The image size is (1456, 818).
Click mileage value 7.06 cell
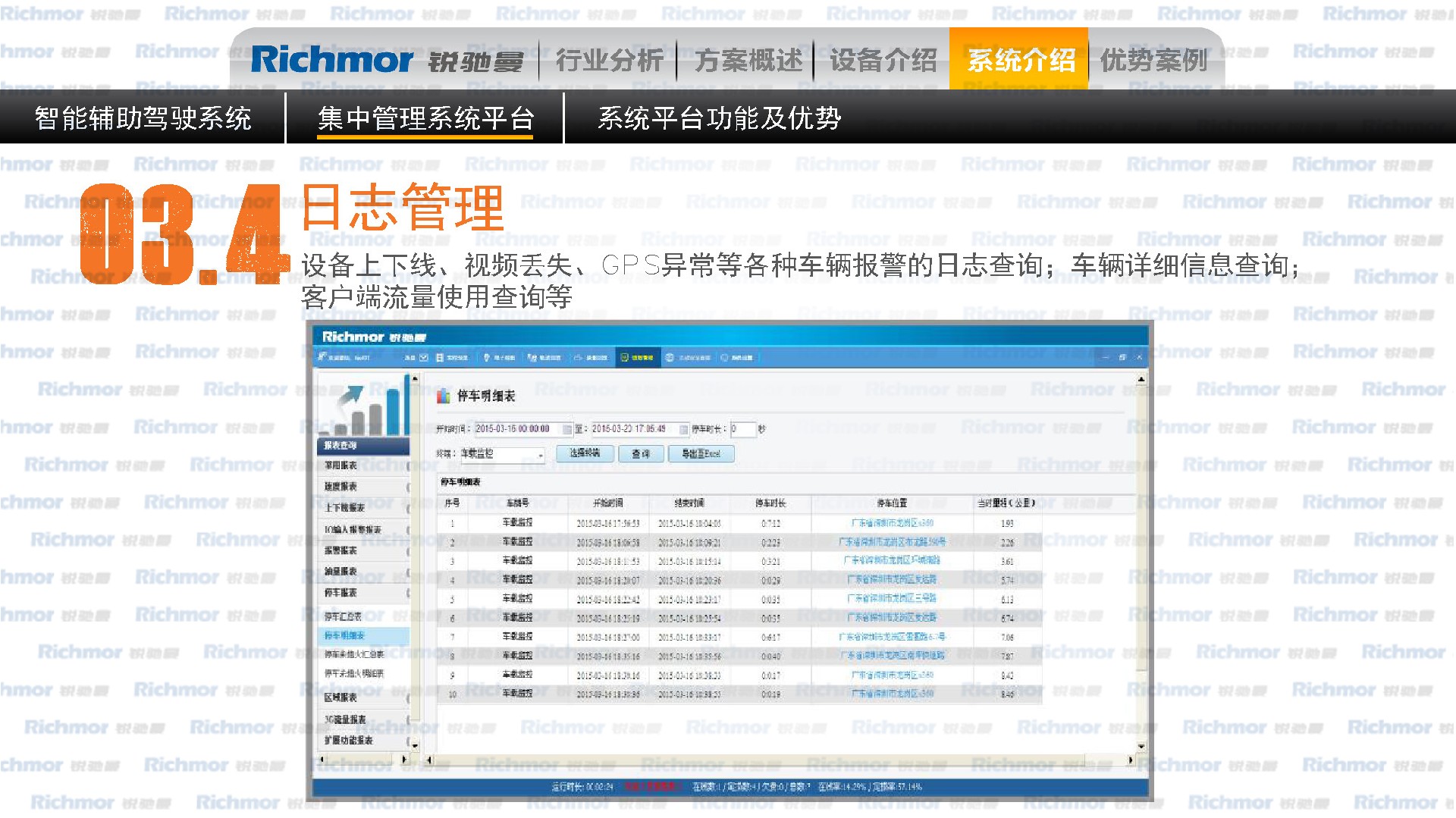tap(1007, 638)
